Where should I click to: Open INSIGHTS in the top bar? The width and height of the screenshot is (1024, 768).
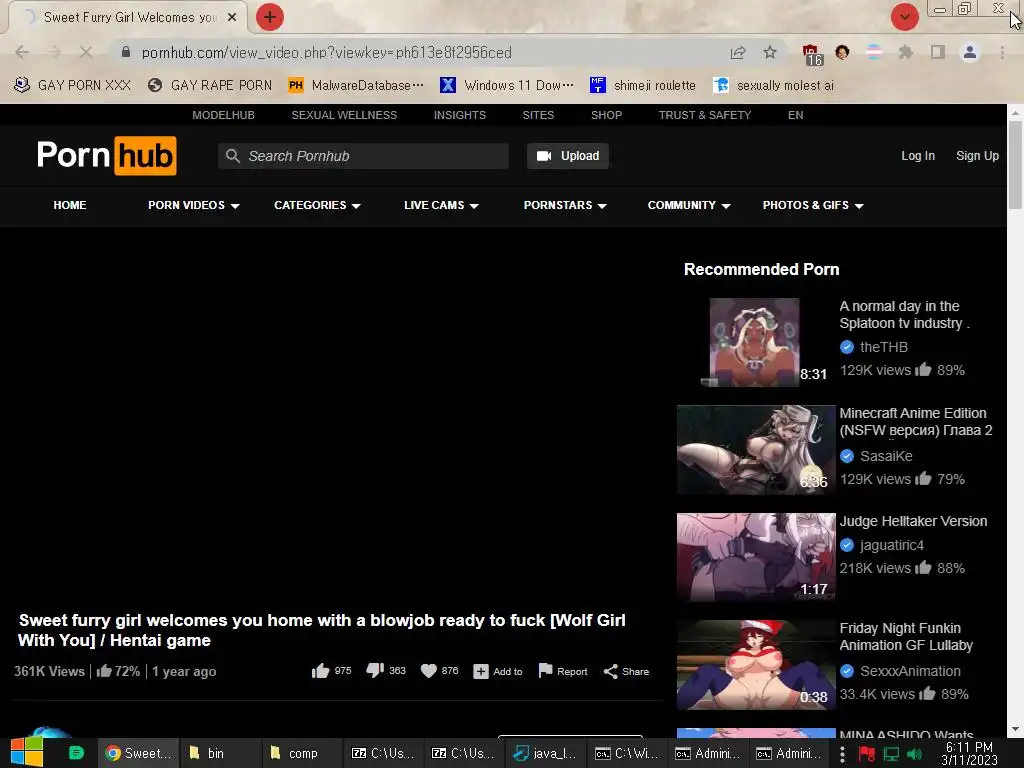click(460, 115)
